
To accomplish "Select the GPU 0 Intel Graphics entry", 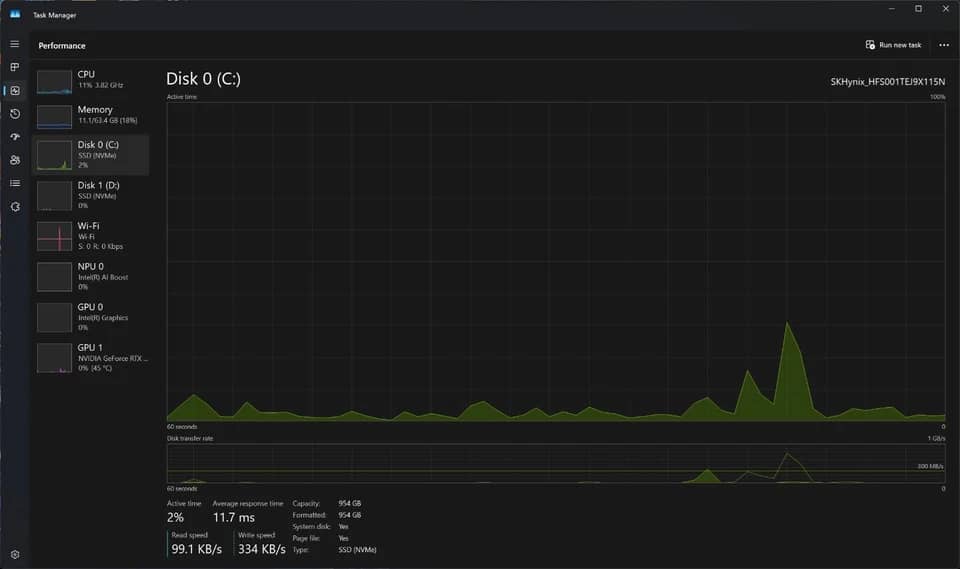I will [91, 317].
